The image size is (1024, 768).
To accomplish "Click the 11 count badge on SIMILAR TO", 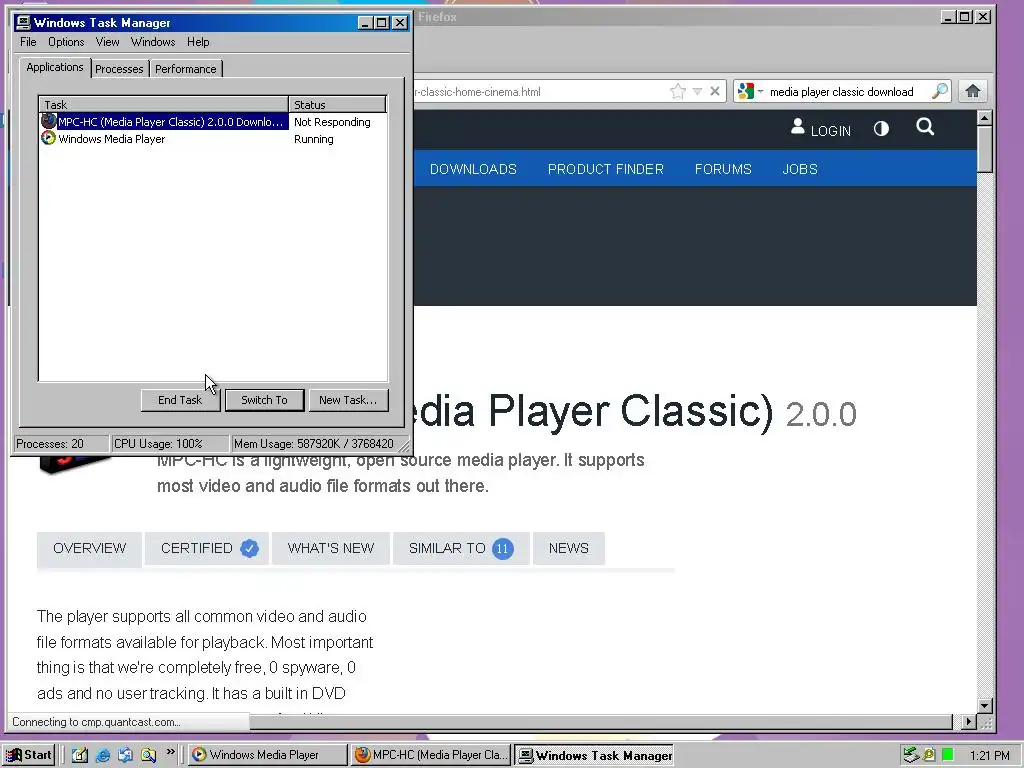I will [503, 549].
